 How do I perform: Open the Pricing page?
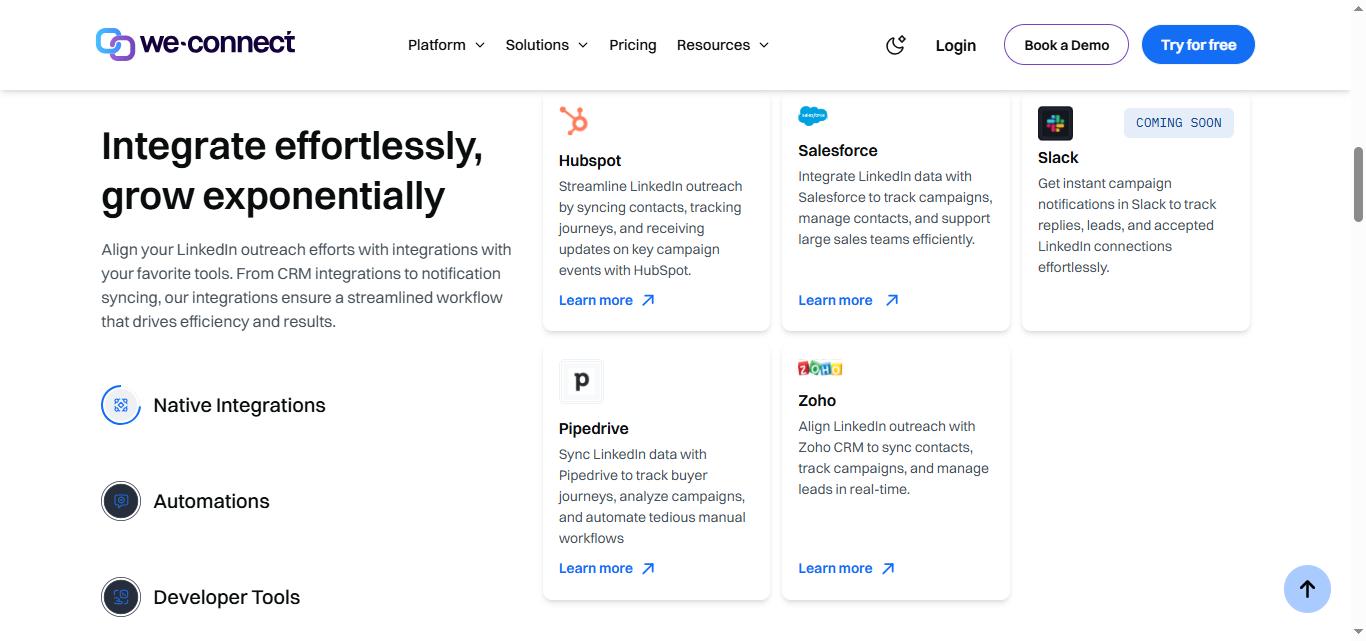pos(632,45)
